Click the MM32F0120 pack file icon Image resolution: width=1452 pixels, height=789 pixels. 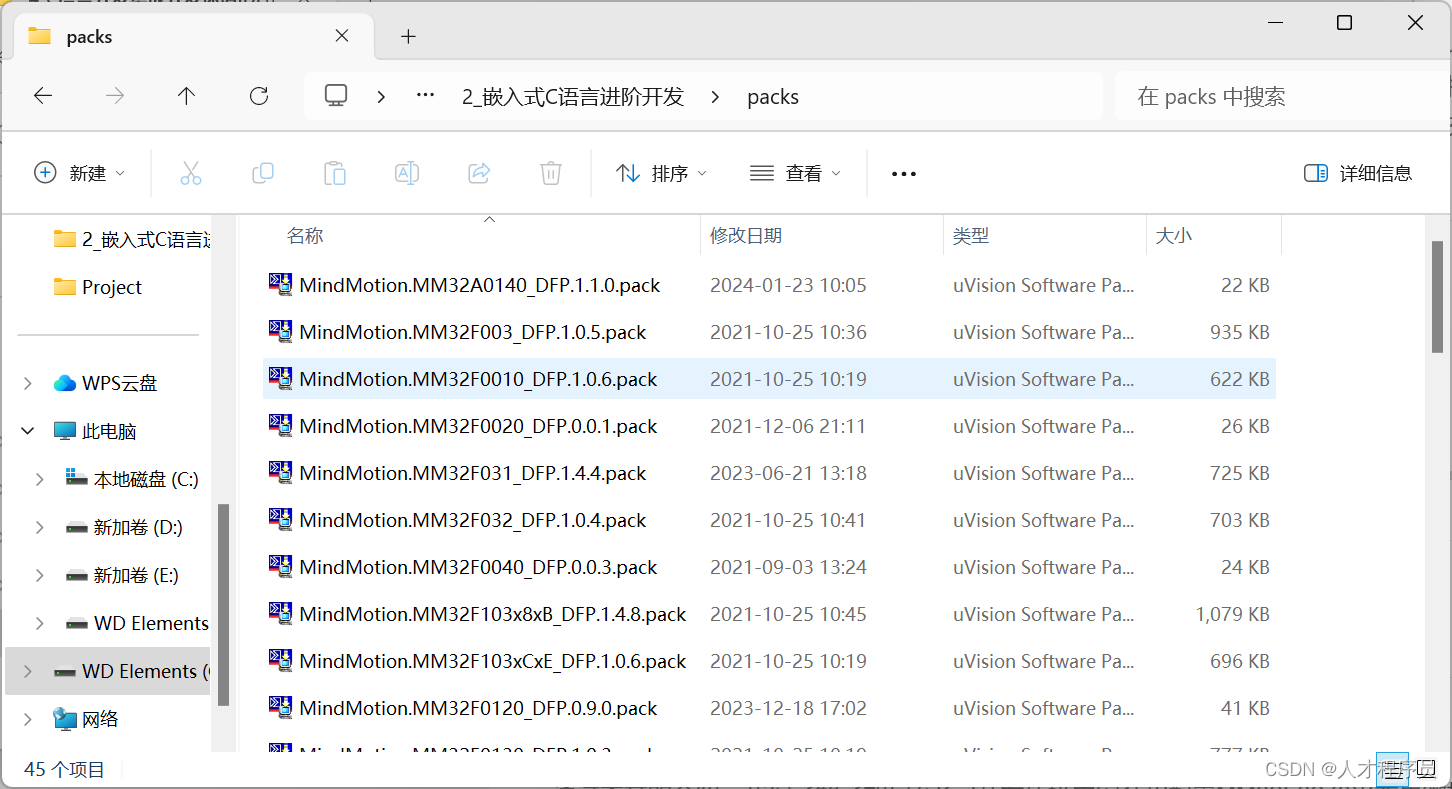[281, 708]
